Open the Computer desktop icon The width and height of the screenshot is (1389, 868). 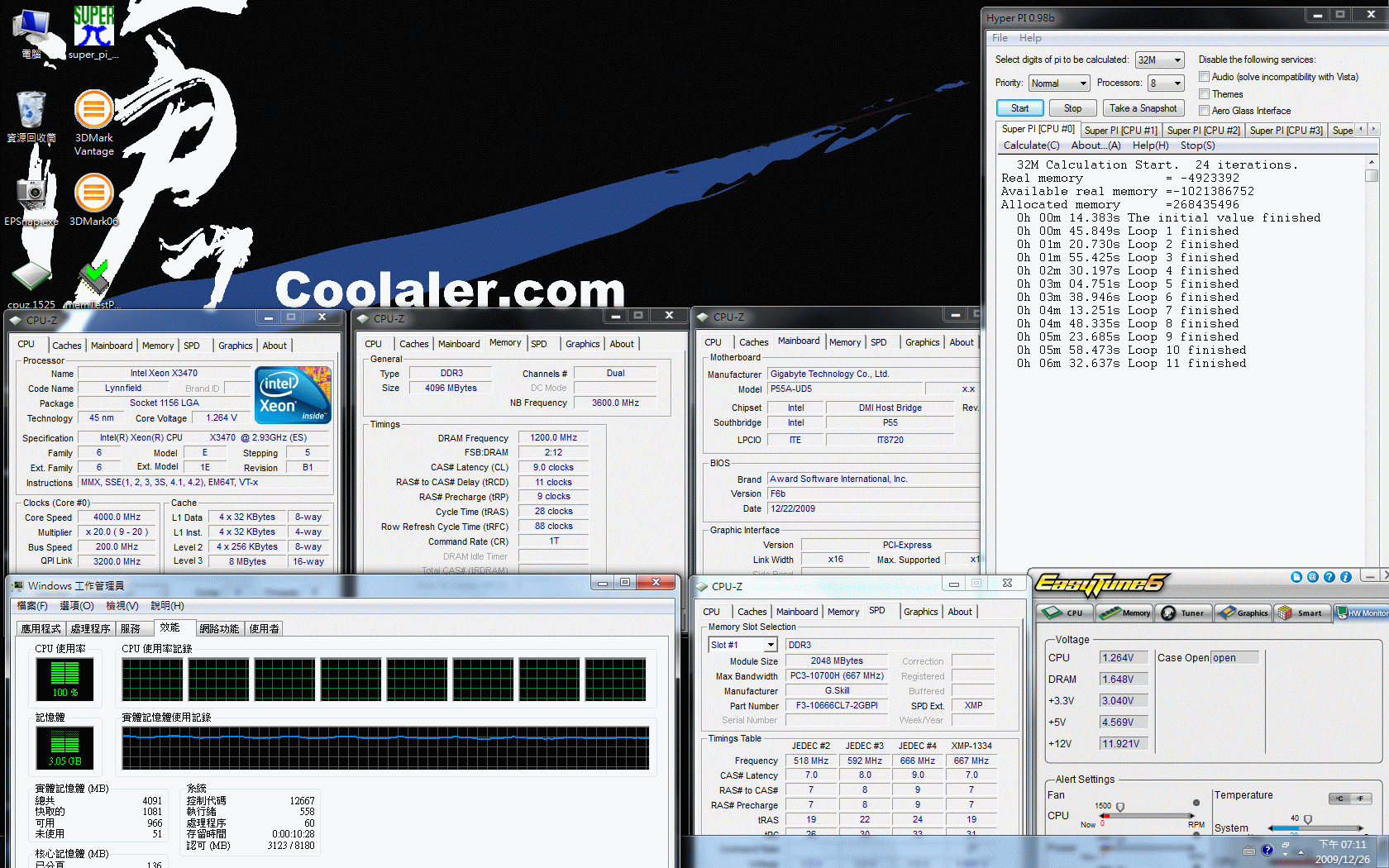[x=31, y=33]
